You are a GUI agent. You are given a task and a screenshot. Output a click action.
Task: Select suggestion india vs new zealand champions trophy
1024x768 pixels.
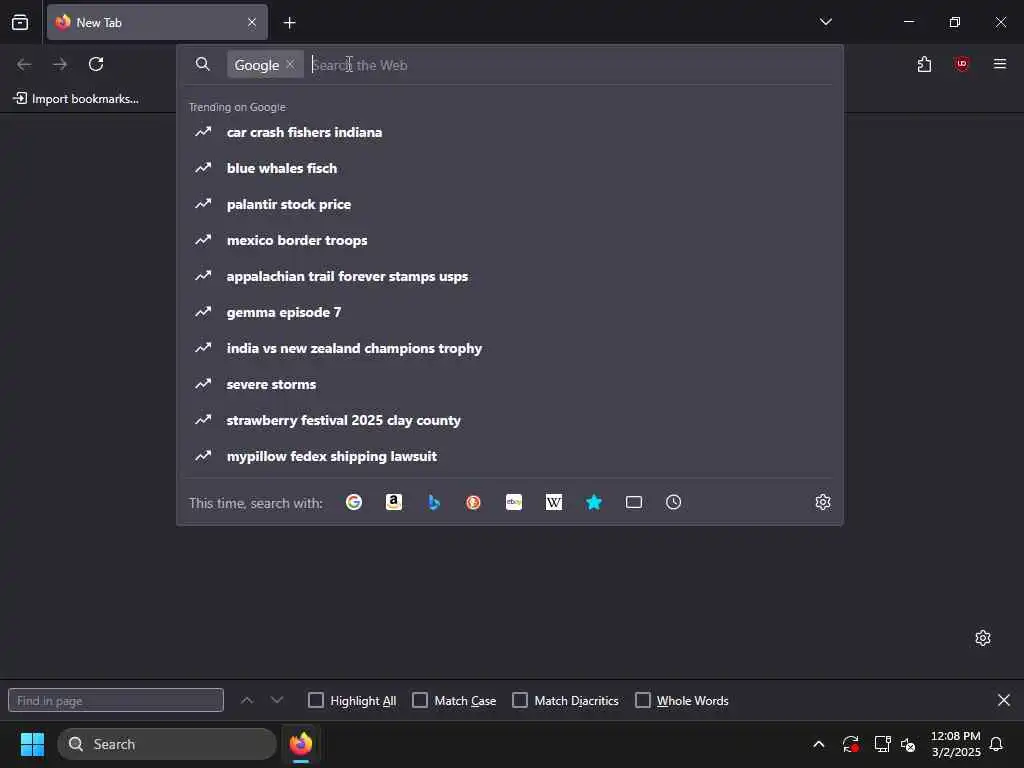coord(509,348)
